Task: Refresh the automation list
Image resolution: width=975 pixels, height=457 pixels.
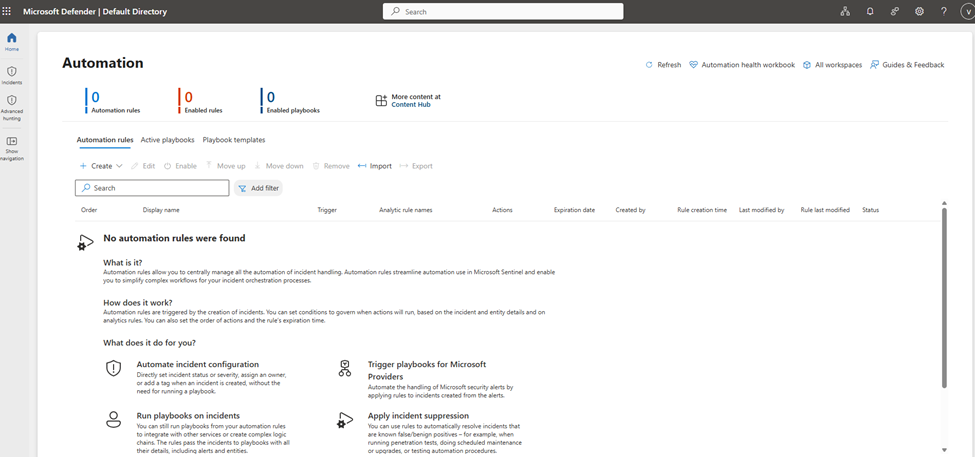Action: pos(663,65)
